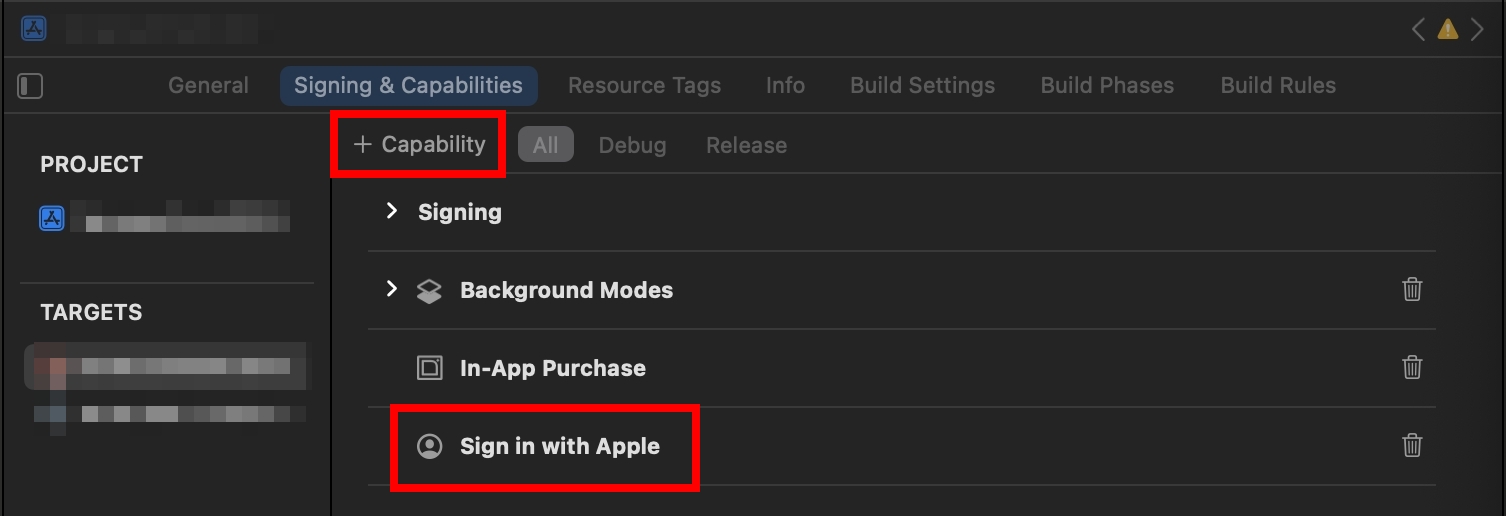Expand the Signing section
The image size is (1506, 516).
click(x=392, y=211)
